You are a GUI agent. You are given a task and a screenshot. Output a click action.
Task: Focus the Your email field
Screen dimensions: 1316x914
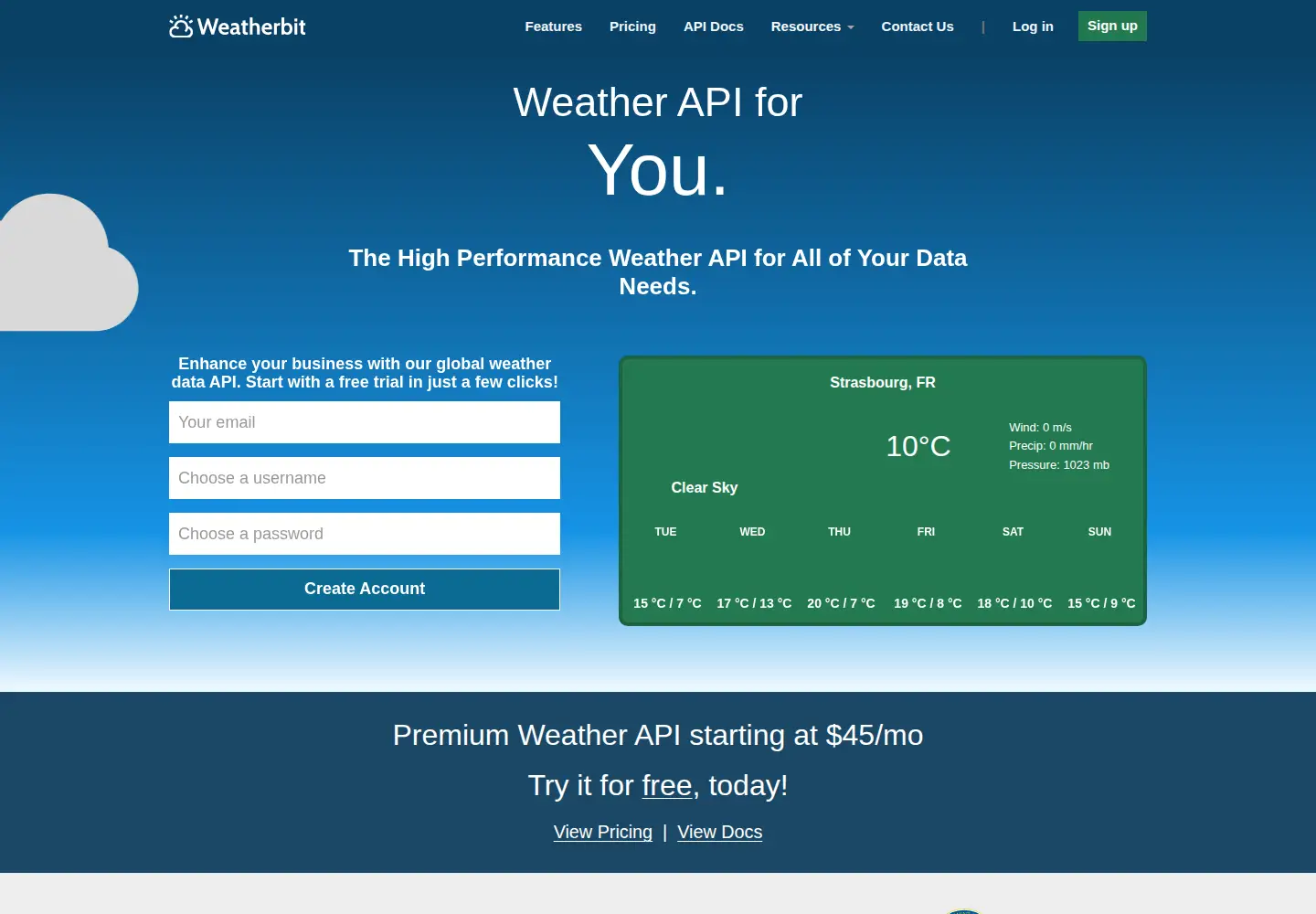click(x=365, y=422)
